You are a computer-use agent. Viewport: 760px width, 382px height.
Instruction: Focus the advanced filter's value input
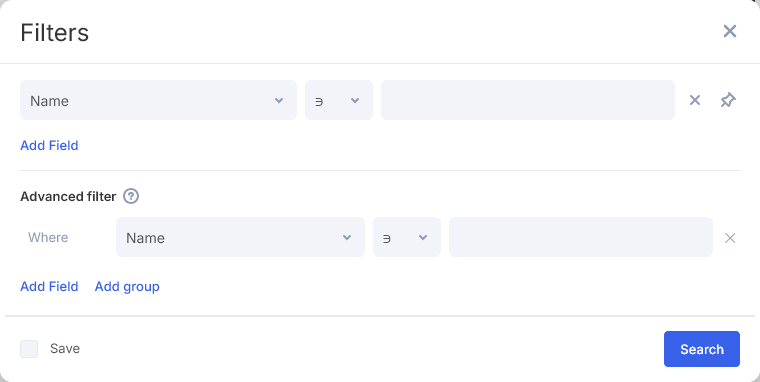pos(581,237)
